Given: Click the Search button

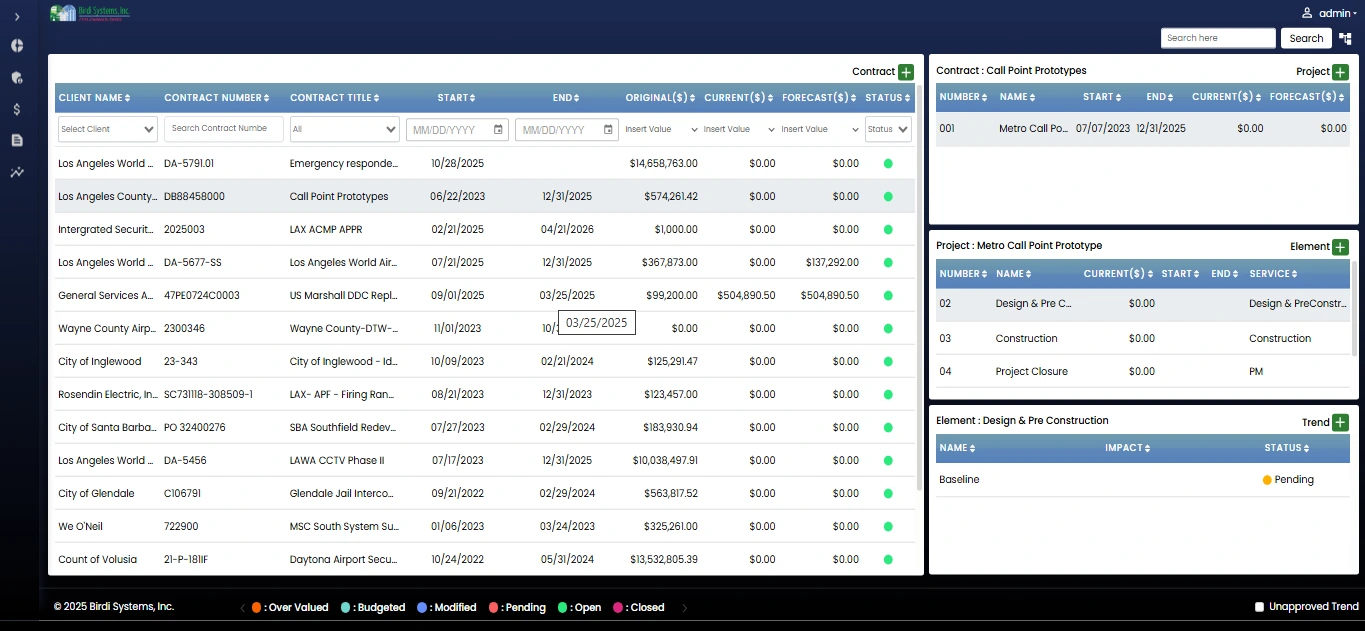Looking at the screenshot, I should (1306, 38).
